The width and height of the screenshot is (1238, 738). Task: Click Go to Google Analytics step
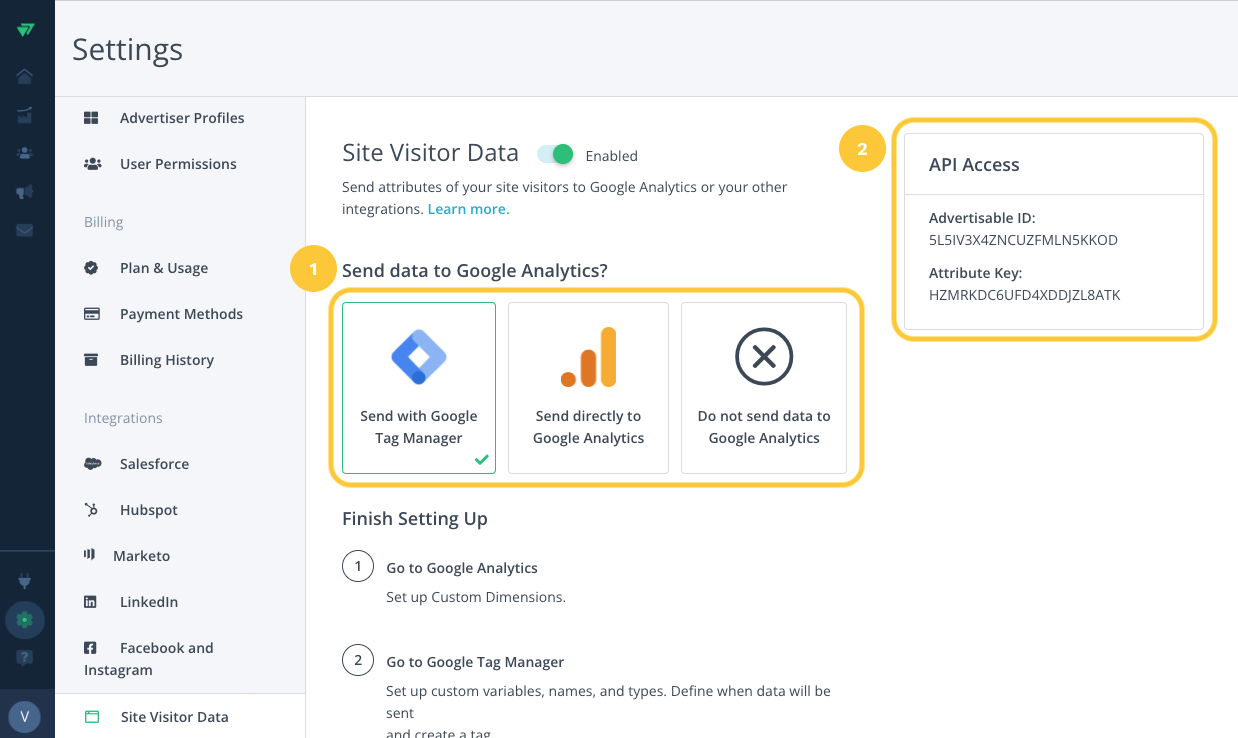click(462, 568)
